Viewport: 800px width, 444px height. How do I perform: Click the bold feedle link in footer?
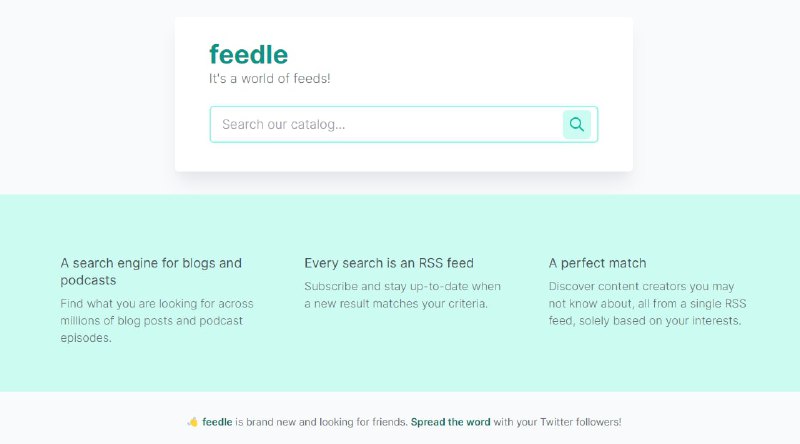click(x=217, y=422)
